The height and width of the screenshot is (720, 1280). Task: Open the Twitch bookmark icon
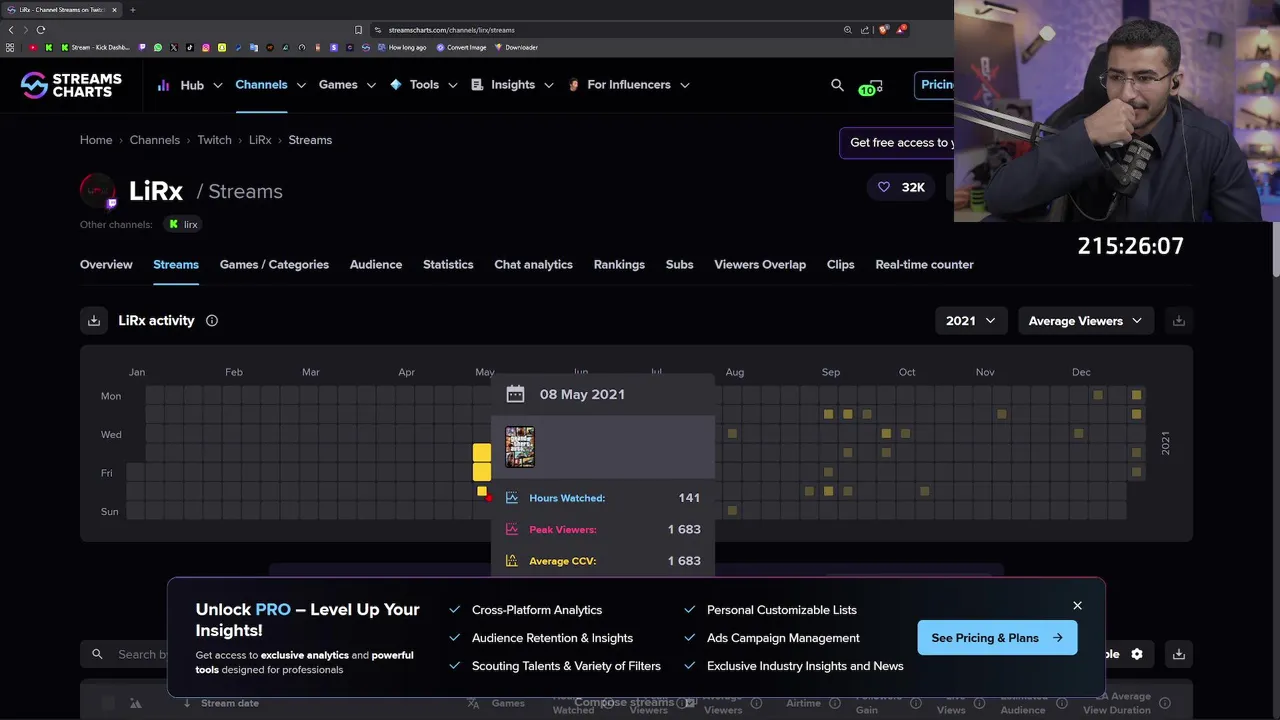[142, 47]
